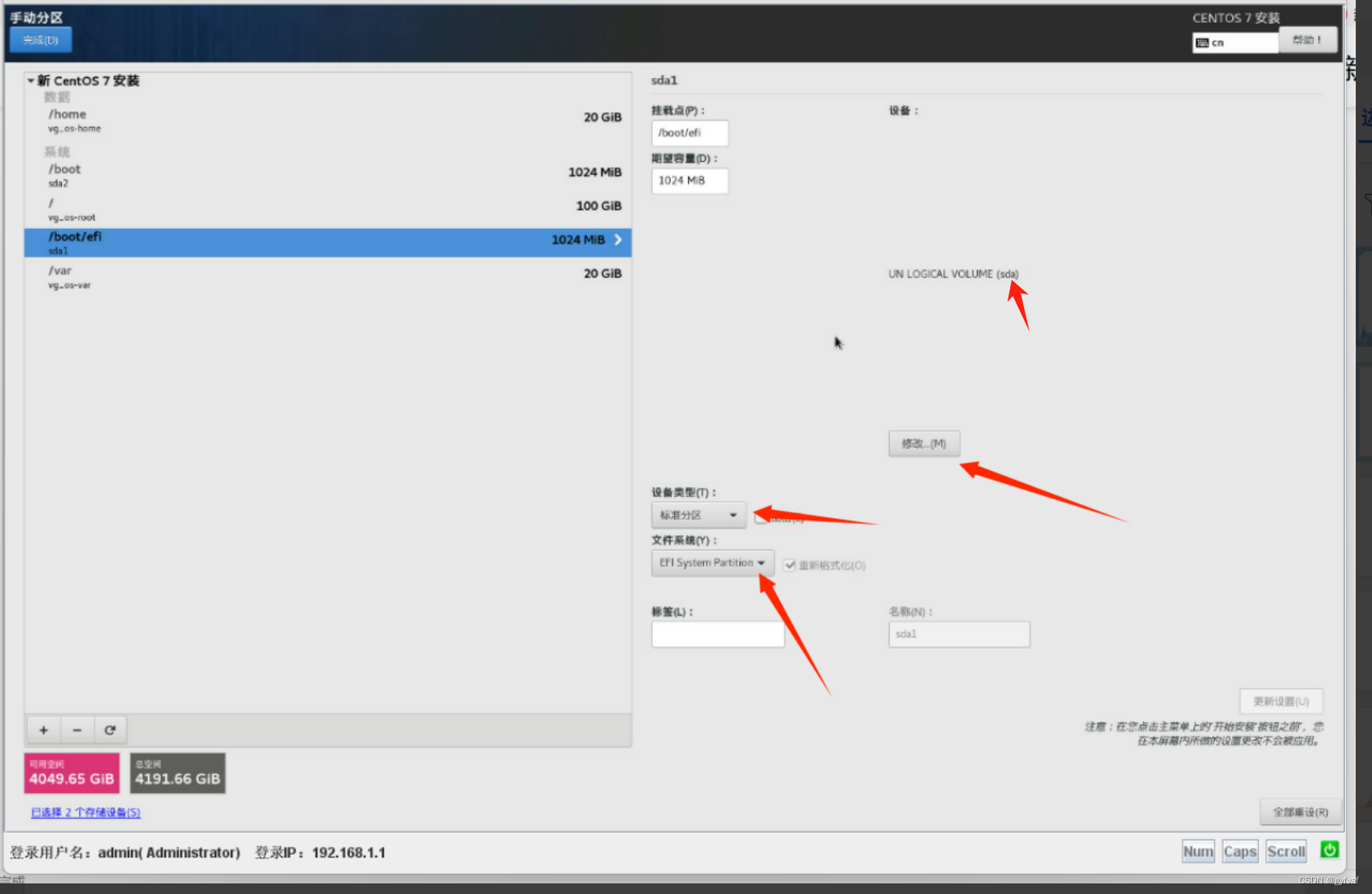This screenshot has height=894, width=1372.
Task: Open the 已选择 2 个存储设备(S) link
Action: click(85, 812)
